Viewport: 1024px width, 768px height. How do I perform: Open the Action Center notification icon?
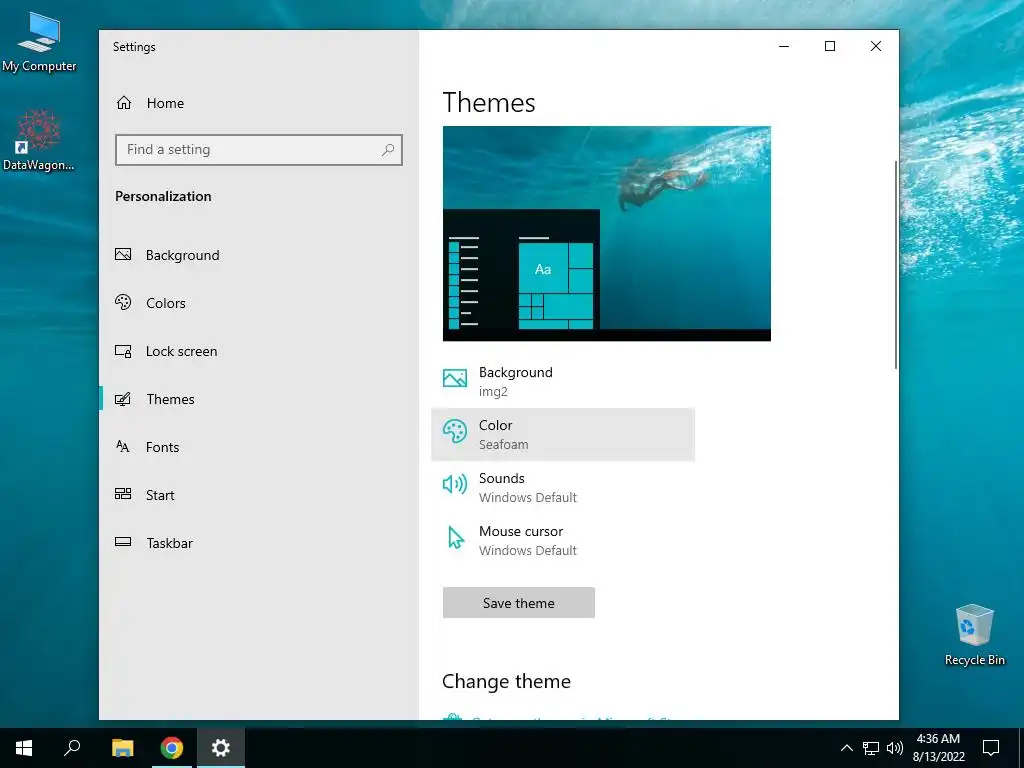[x=991, y=748]
